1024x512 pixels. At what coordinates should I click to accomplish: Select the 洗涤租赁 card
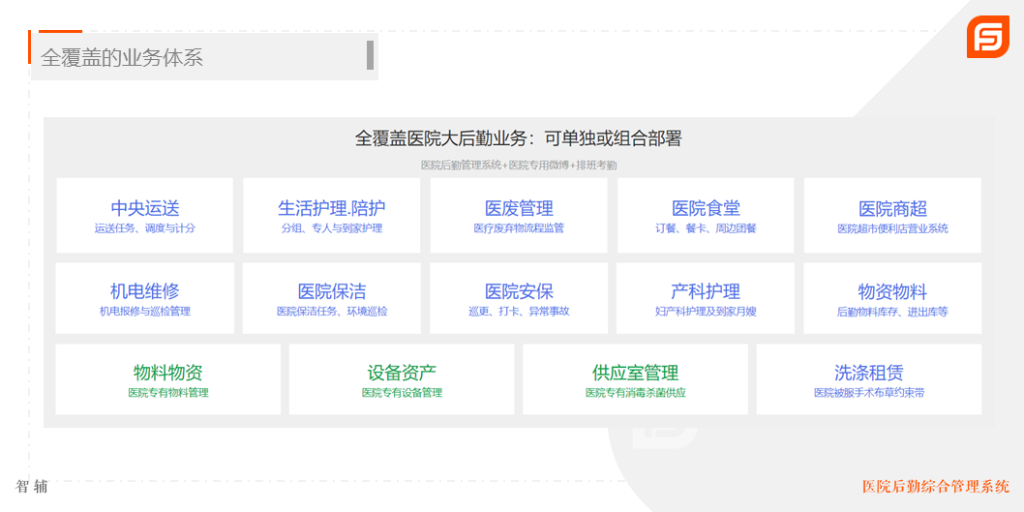(x=869, y=379)
